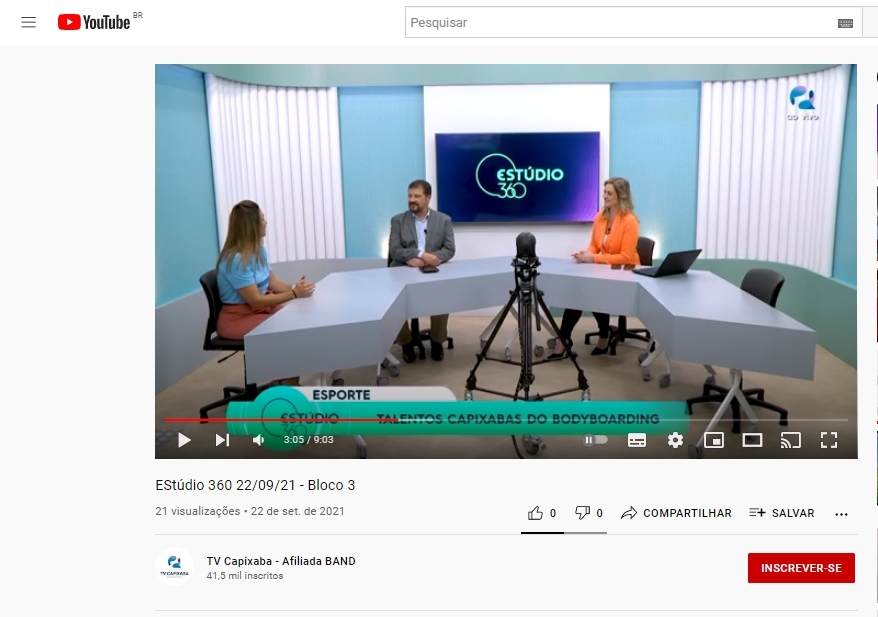Open the YouTube hamburger guide menu
878x617 pixels.
coord(28,22)
